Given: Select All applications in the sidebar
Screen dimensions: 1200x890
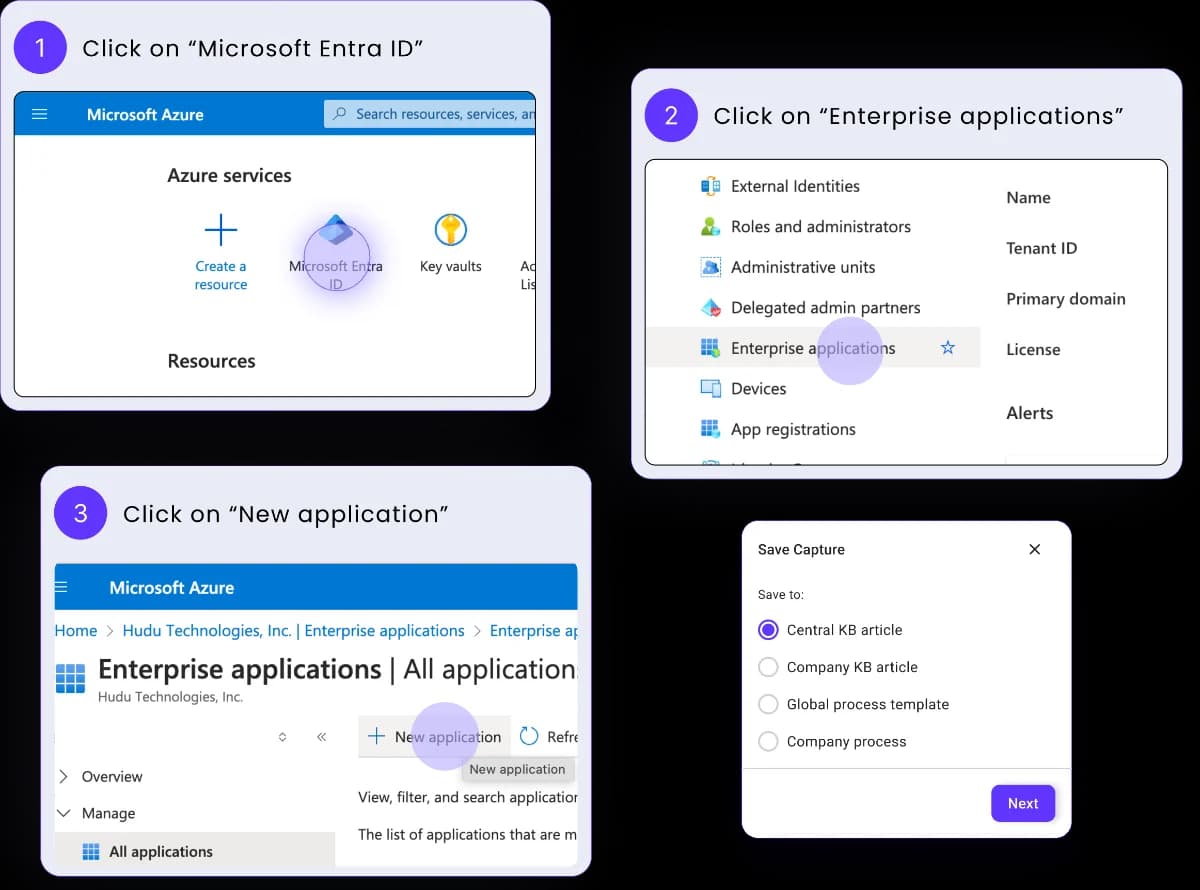Looking at the screenshot, I should (195, 852).
